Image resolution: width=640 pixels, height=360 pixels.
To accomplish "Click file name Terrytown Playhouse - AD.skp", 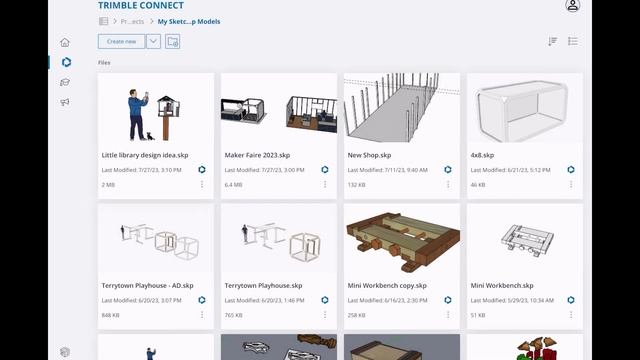I will pos(147,285).
